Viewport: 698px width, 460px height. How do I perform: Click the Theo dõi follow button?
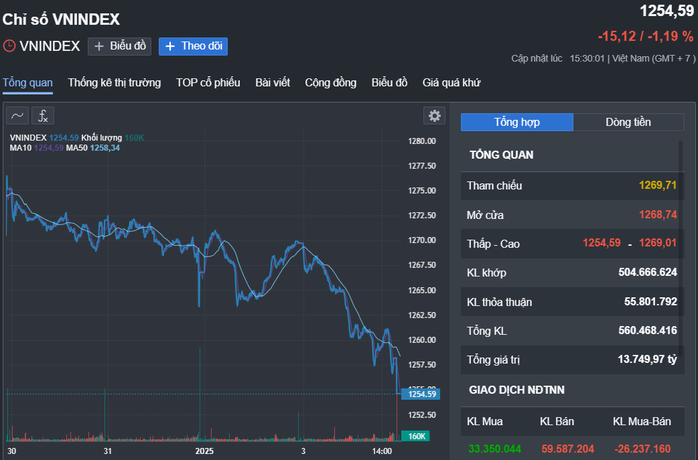[x=193, y=46]
